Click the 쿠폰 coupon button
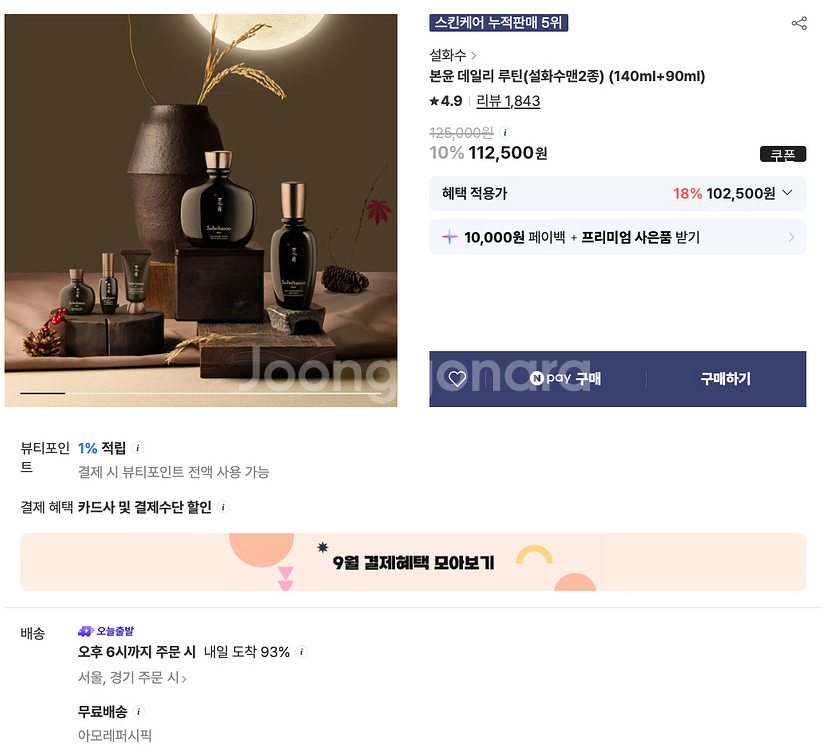Image resolution: width=825 pixels, height=750 pixels. (x=783, y=154)
